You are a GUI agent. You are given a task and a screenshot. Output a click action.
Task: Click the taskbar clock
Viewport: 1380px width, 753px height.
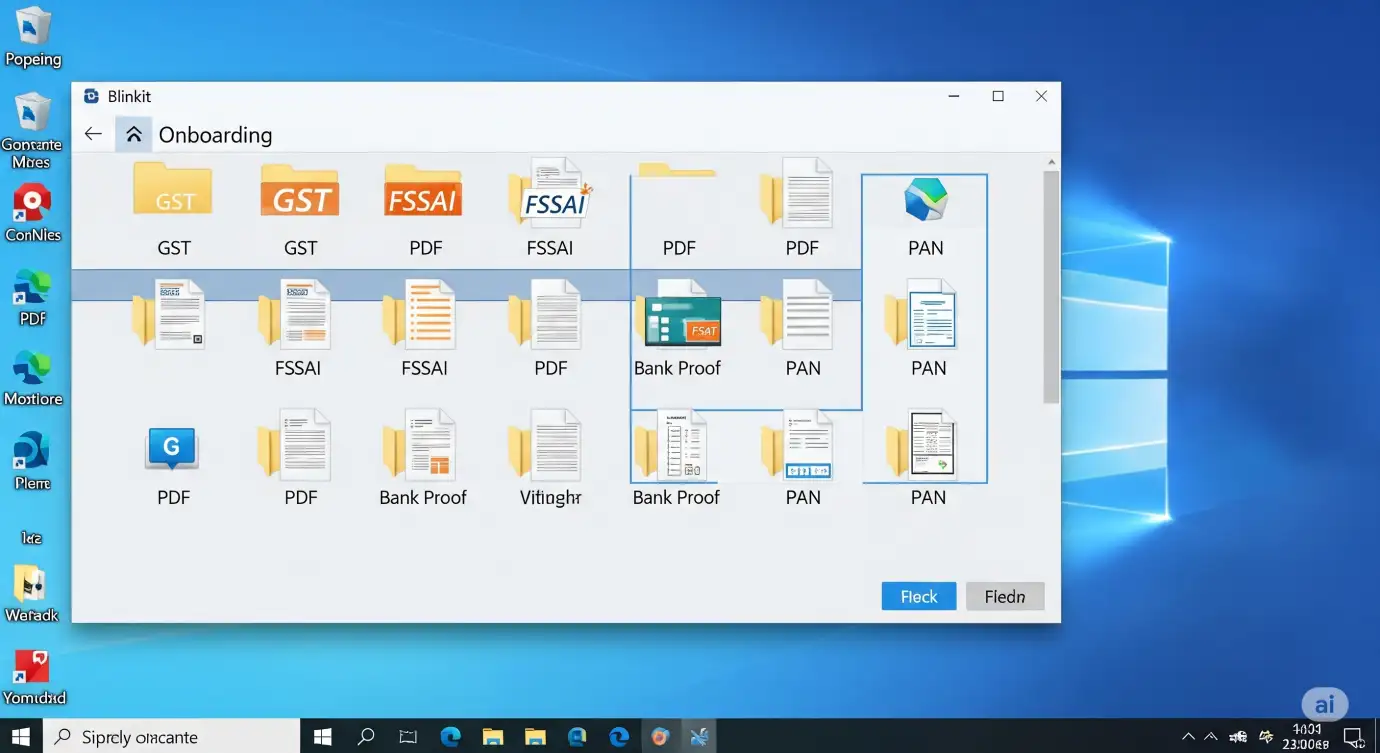click(1308, 737)
